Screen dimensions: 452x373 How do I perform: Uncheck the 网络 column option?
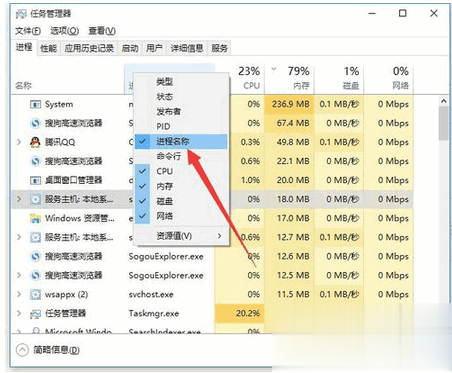pyautogui.click(x=181, y=216)
